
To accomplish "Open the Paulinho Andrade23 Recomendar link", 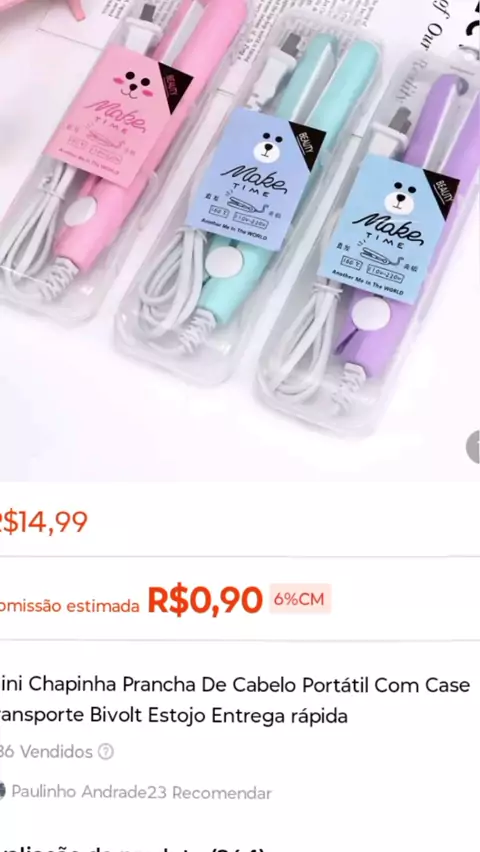I will [x=141, y=792].
